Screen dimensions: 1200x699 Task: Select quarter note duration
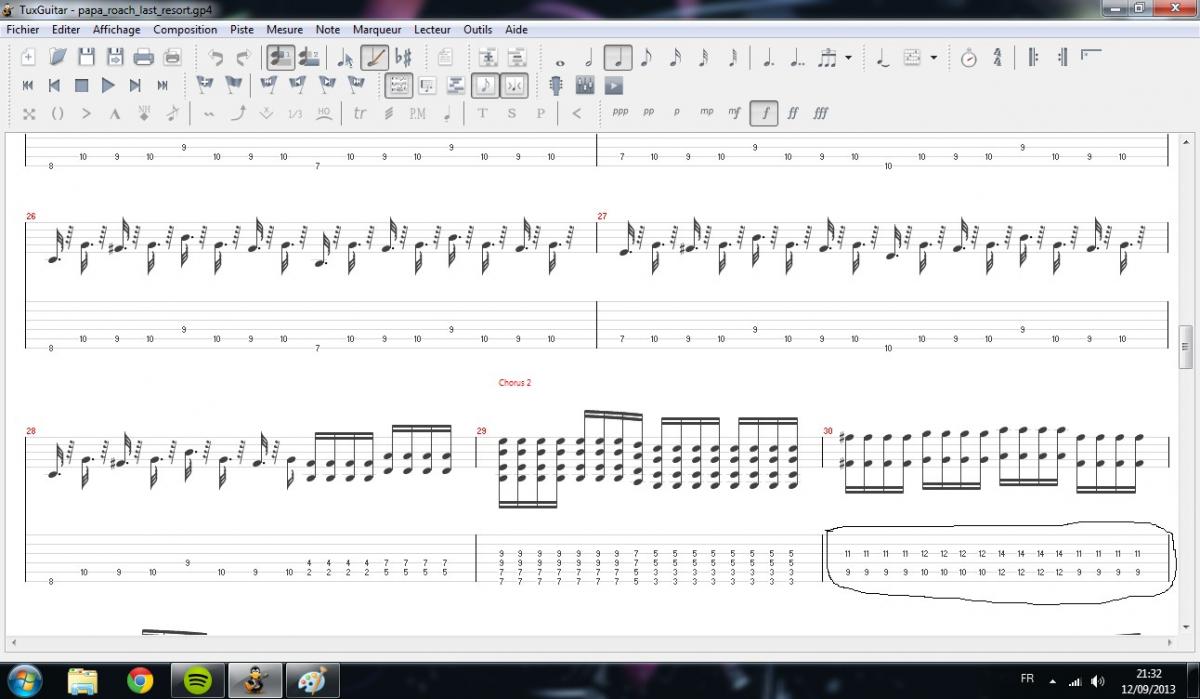(x=617, y=57)
